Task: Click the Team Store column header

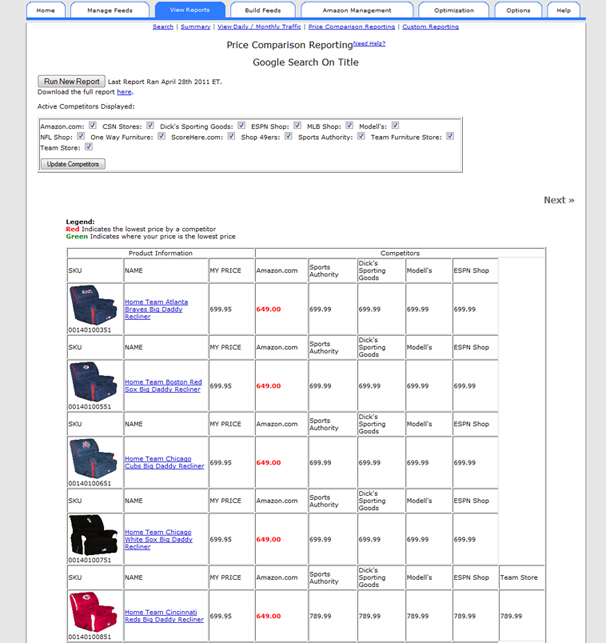Action: [519, 577]
